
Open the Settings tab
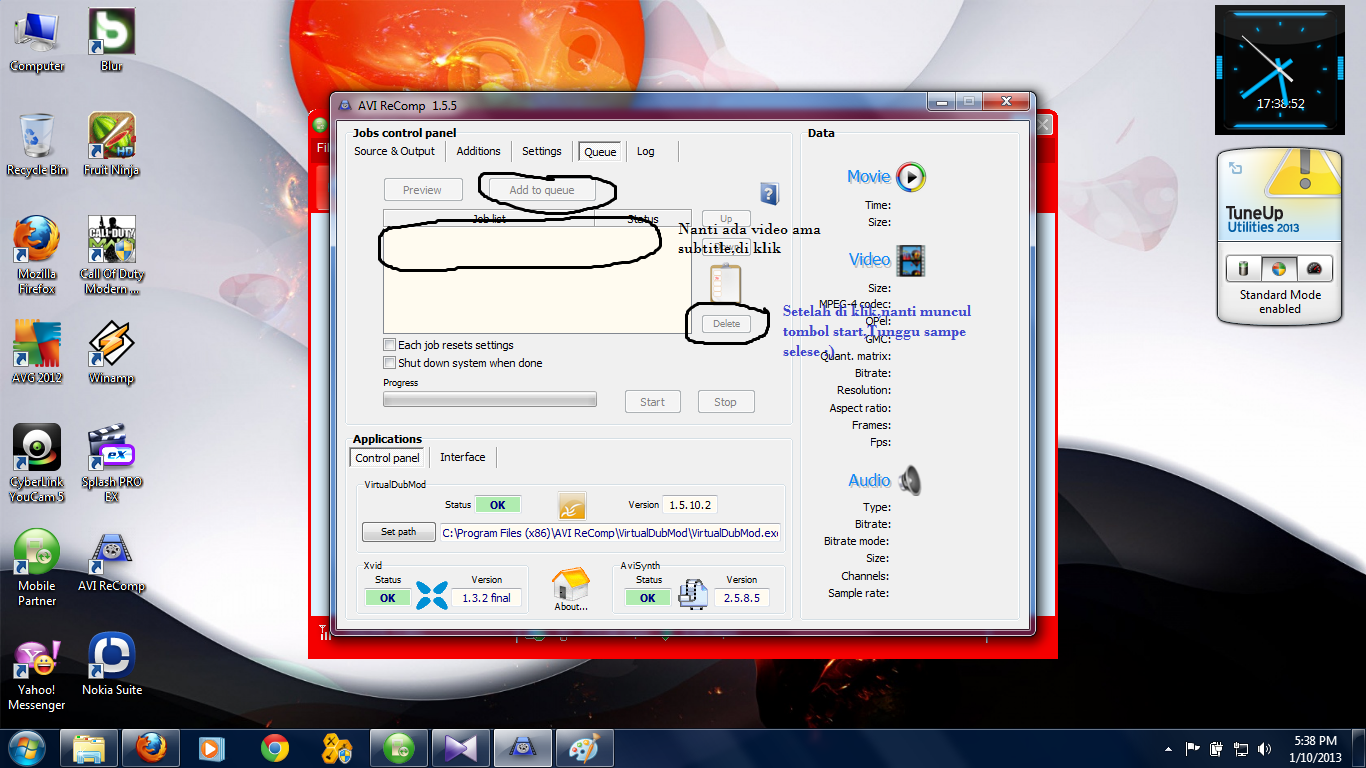click(x=542, y=151)
